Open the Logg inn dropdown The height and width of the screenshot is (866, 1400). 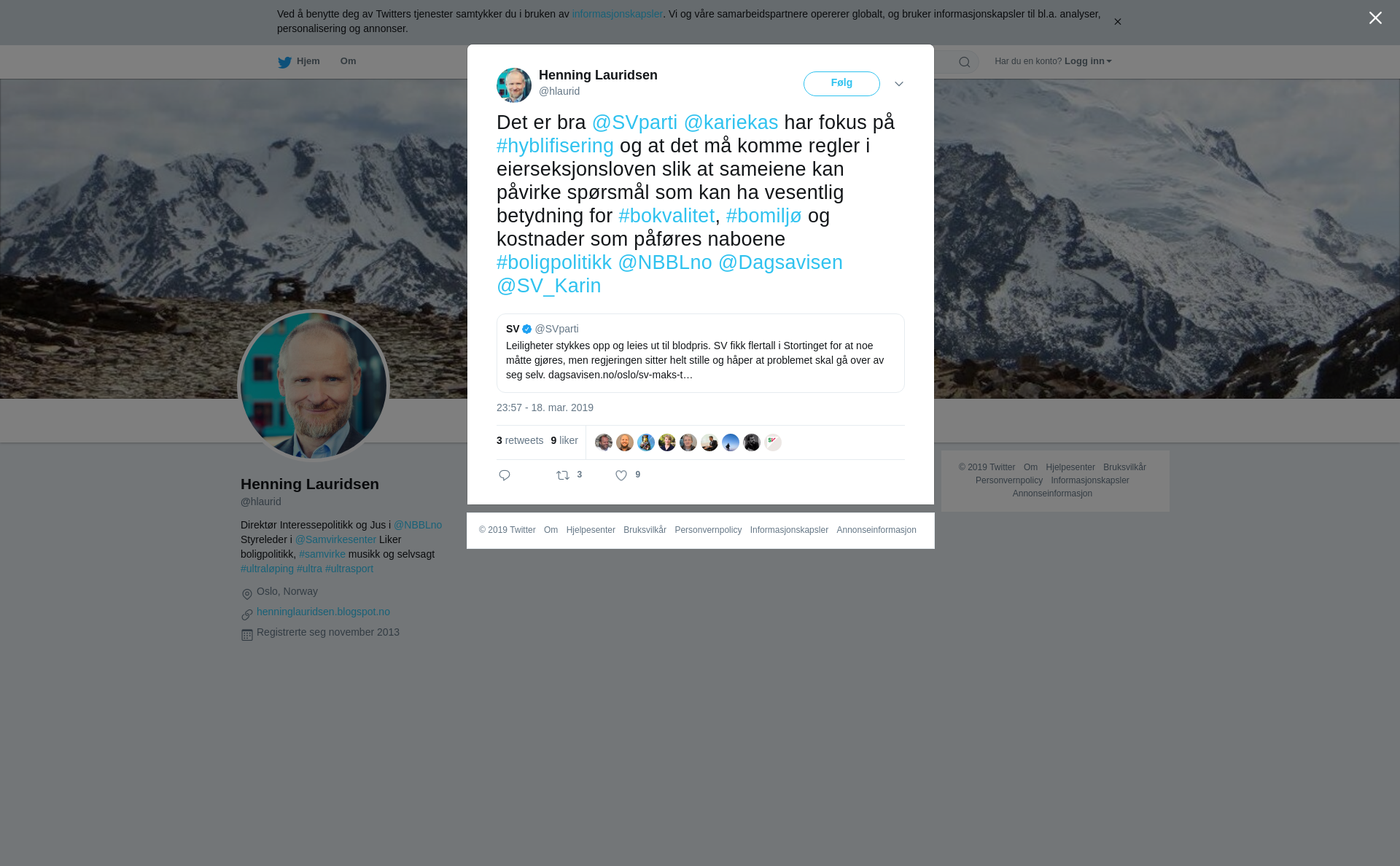1087,61
